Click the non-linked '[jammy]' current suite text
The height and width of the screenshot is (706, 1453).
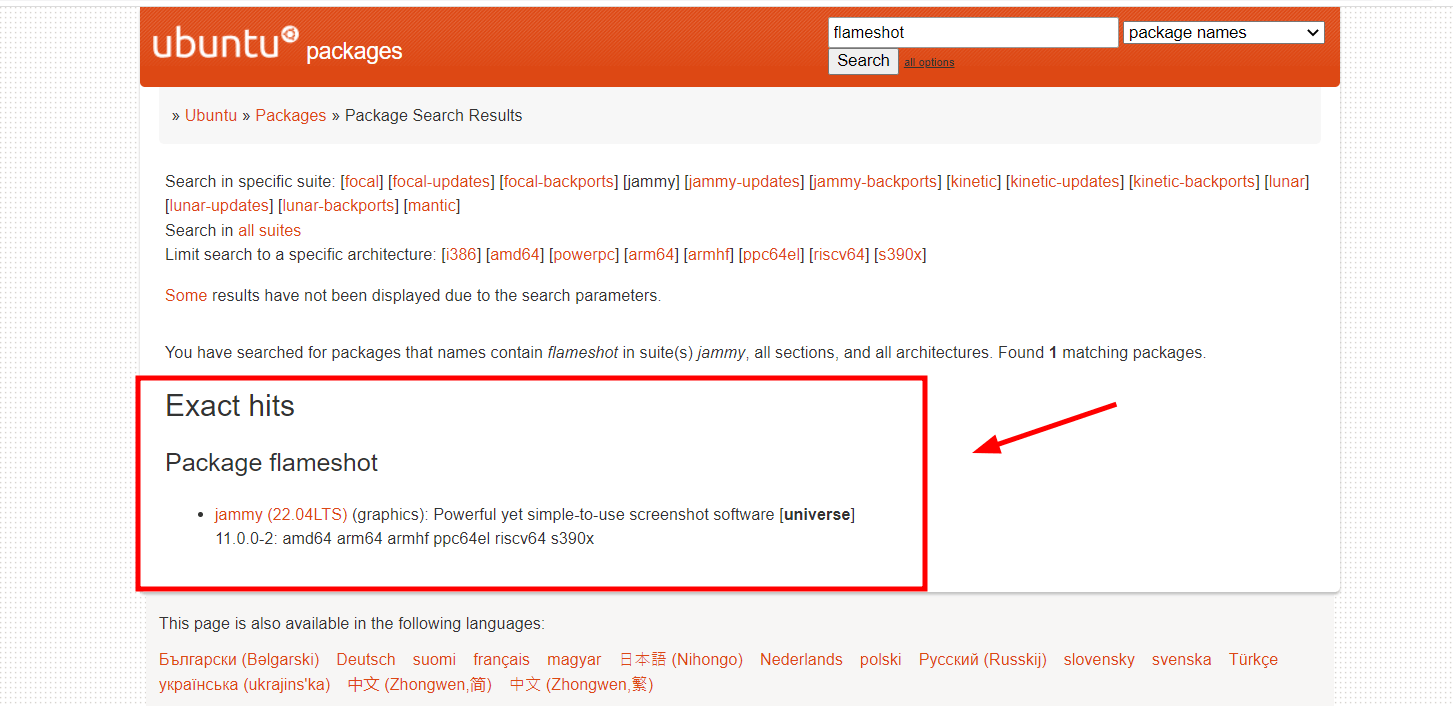click(x=651, y=181)
